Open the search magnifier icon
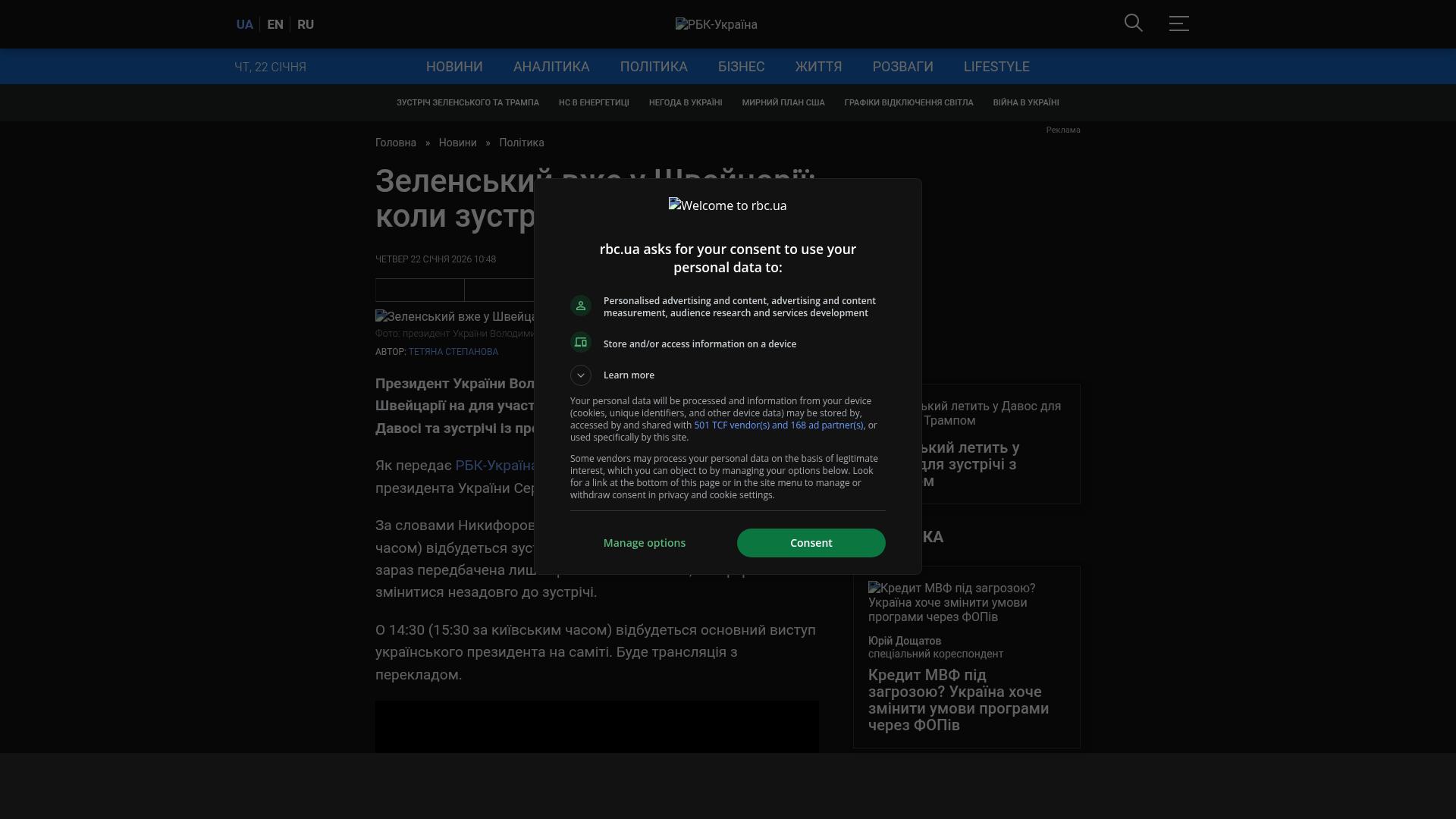Viewport: 1456px width, 819px height. 1133,24
